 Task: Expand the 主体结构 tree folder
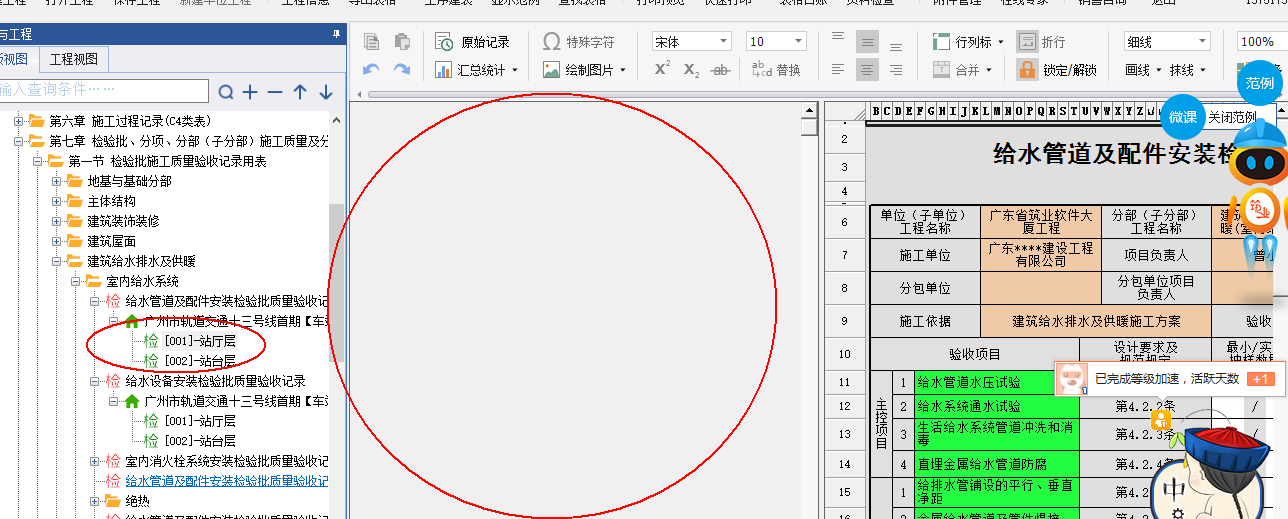pyautogui.click(x=57, y=201)
